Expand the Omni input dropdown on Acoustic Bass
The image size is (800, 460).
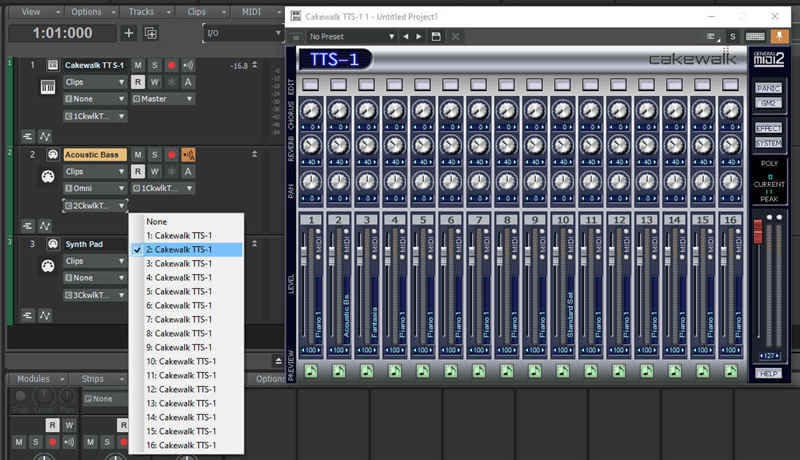[x=95, y=188]
